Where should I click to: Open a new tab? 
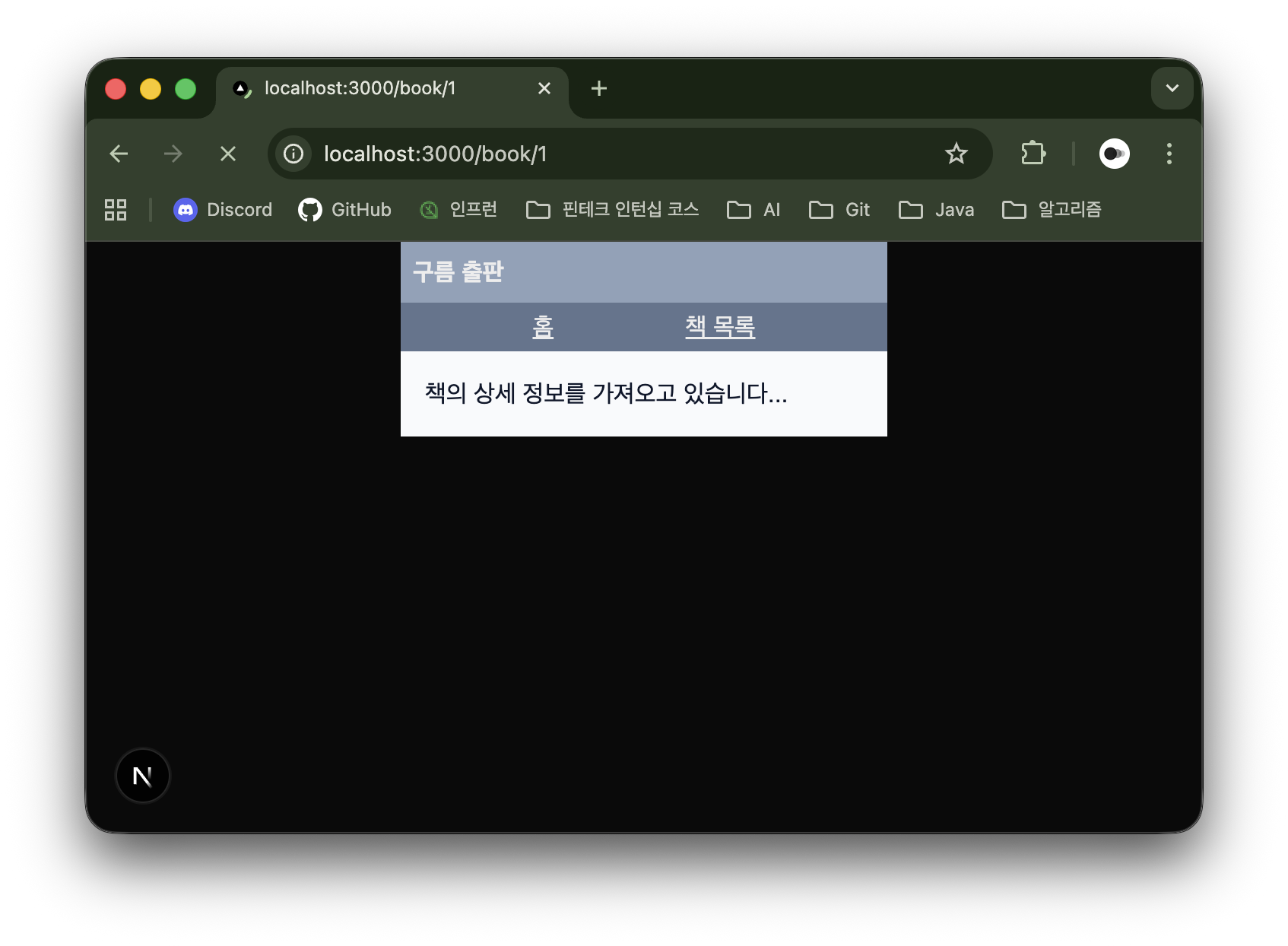tap(599, 89)
